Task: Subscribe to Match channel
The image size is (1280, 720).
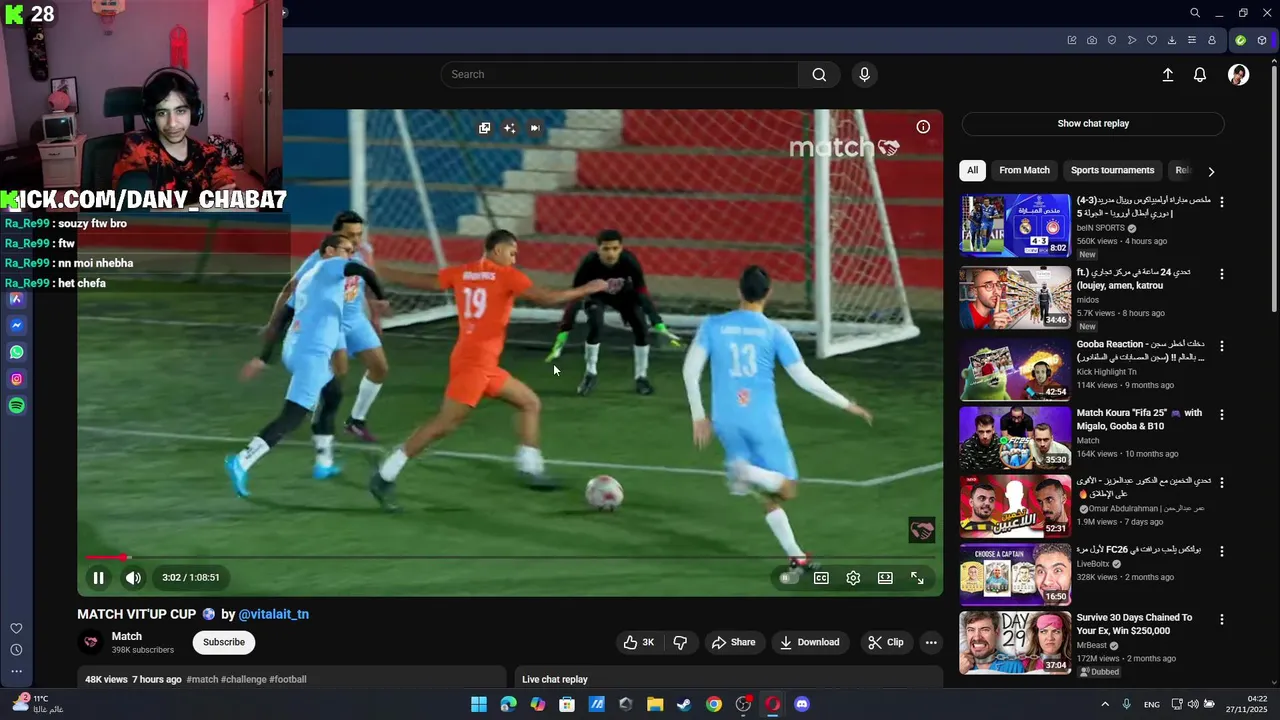Action: [224, 642]
